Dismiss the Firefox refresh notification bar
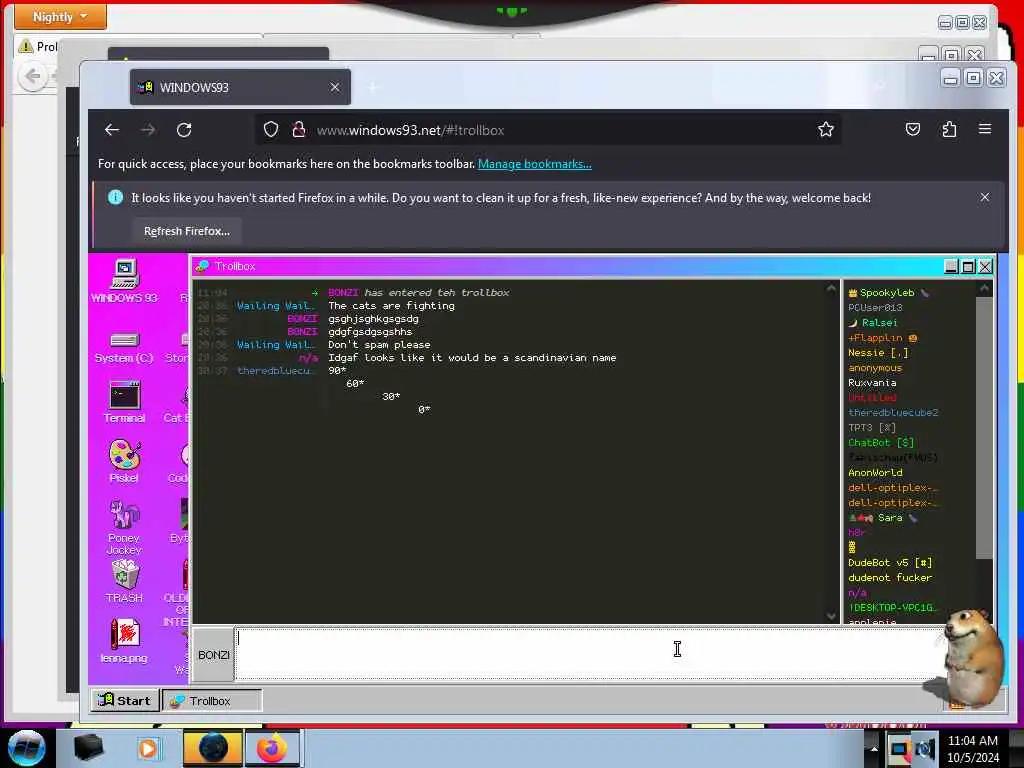Viewport: 1024px width, 768px height. [985, 197]
